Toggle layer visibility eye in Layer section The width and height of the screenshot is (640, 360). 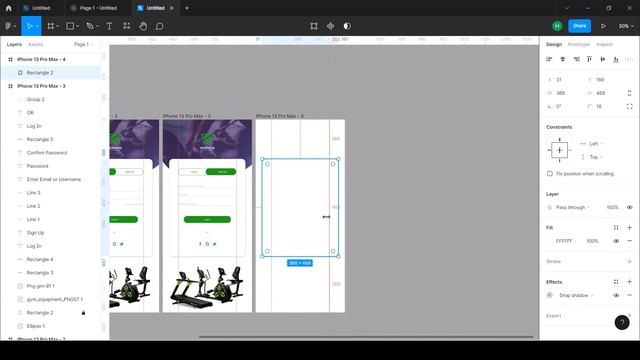629,207
